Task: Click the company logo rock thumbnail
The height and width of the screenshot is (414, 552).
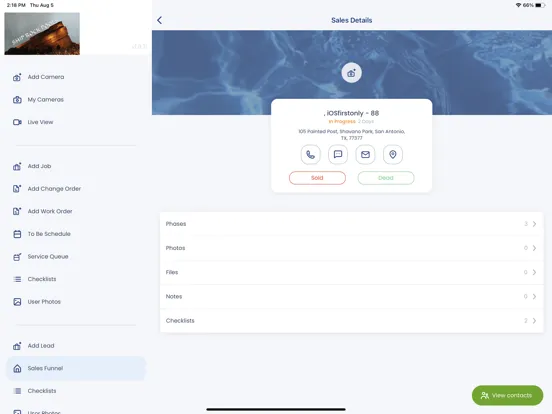Action: click(x=42, y=34)
